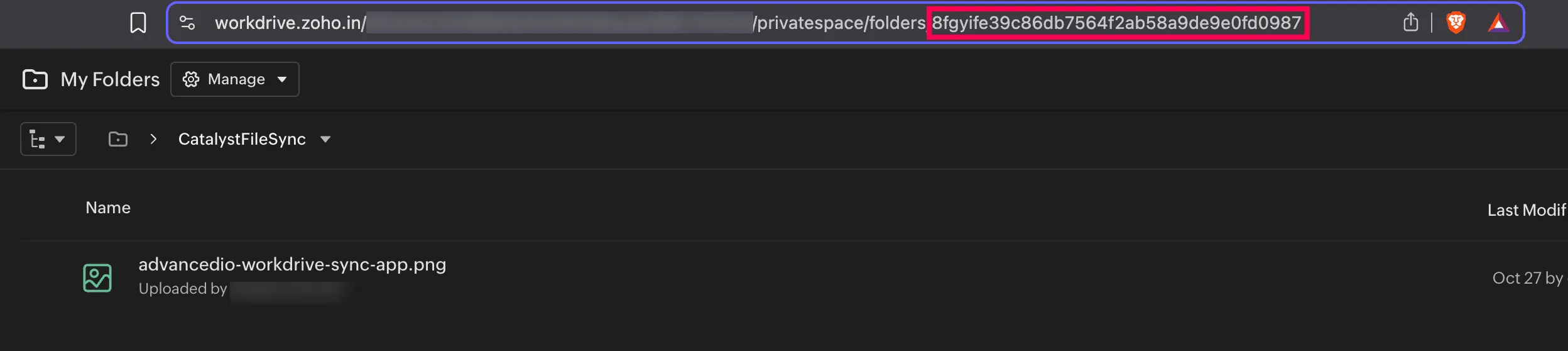
Task: Open the tree view dropdown arrow
Action: (x=60, y=139)
